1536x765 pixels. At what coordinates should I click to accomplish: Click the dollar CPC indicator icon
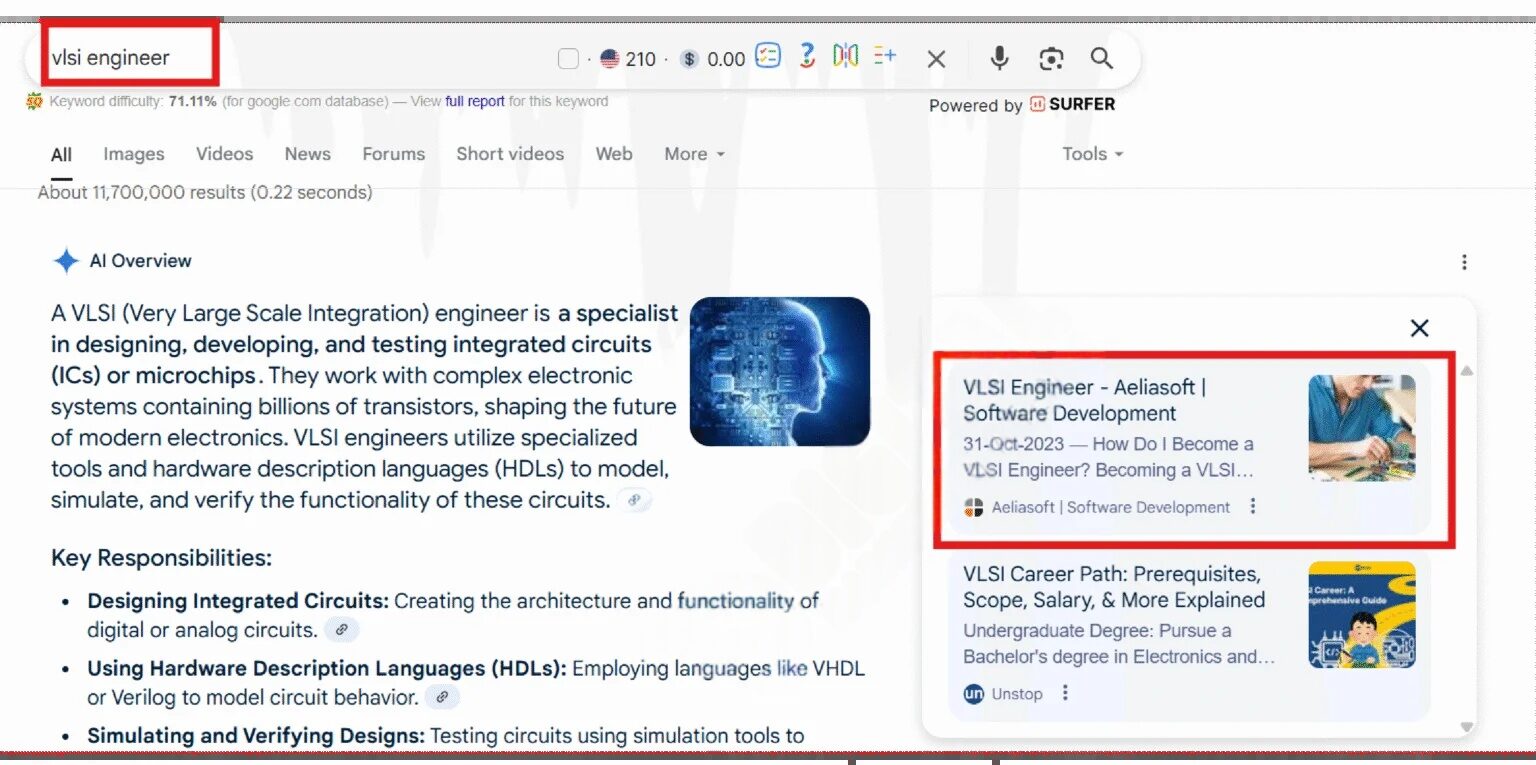688,58
